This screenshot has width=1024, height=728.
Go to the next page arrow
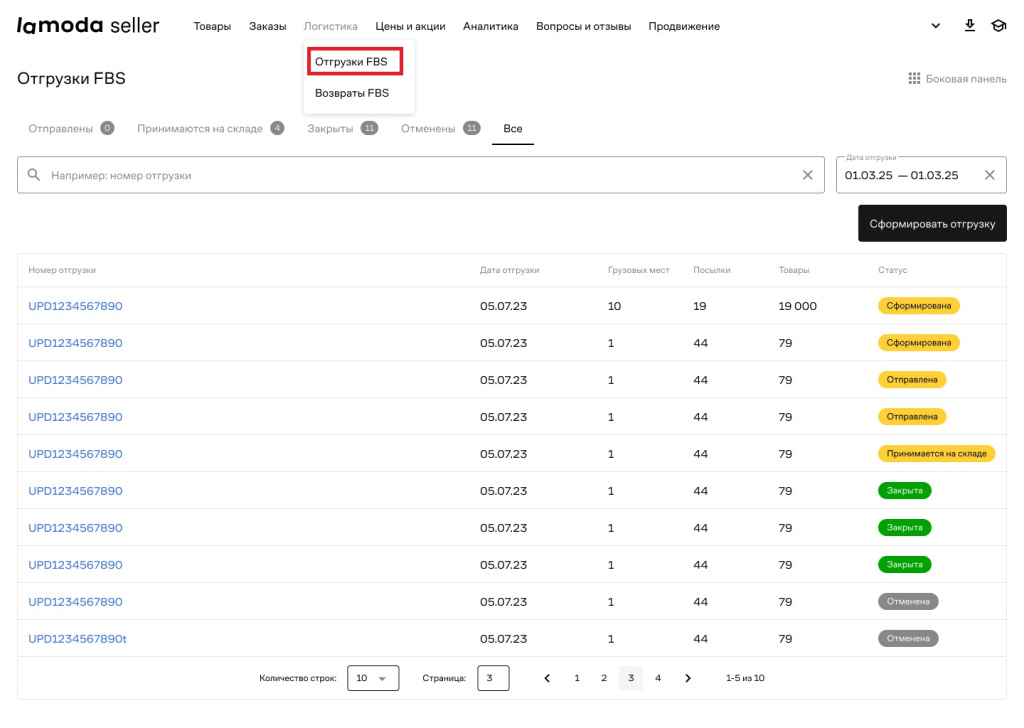pyautogui.click(x=688, y=678)
